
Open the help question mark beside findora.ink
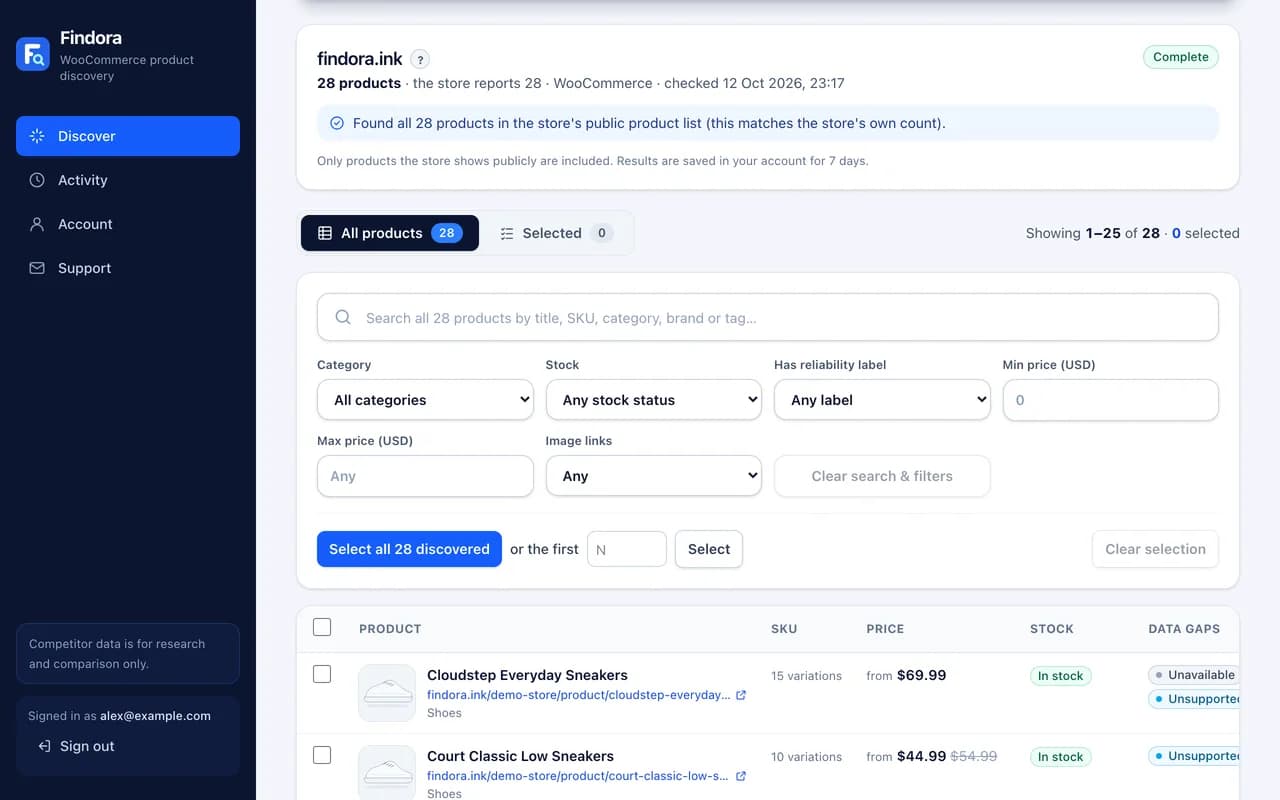421,59
